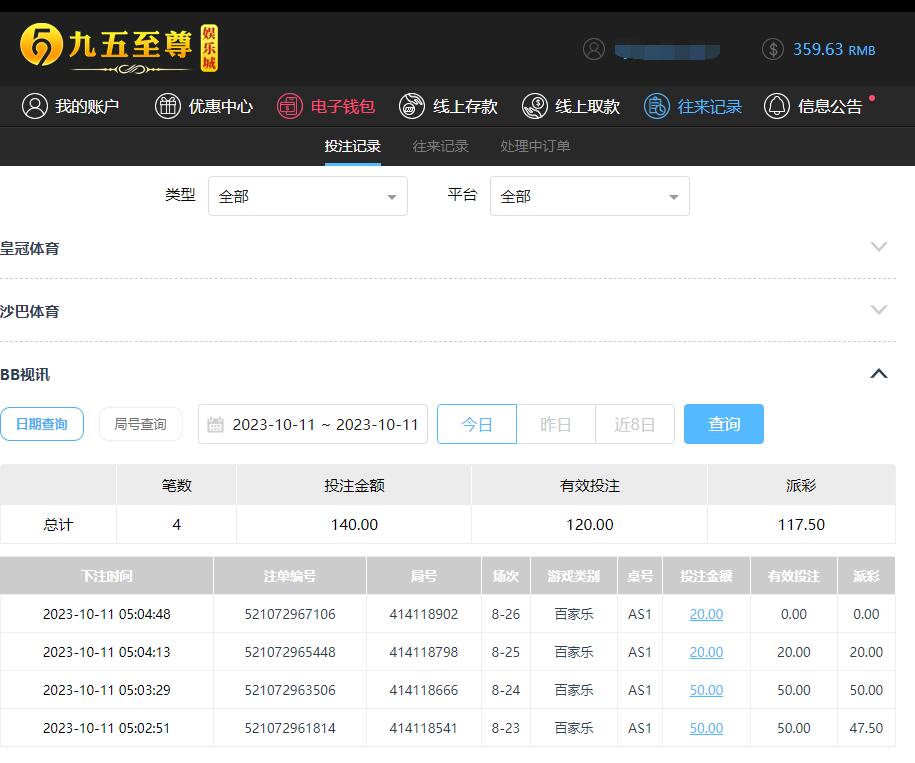Open bet amount 50.00 for order 521072963506
Screen dimensions: 915x763
click(706, 690)
